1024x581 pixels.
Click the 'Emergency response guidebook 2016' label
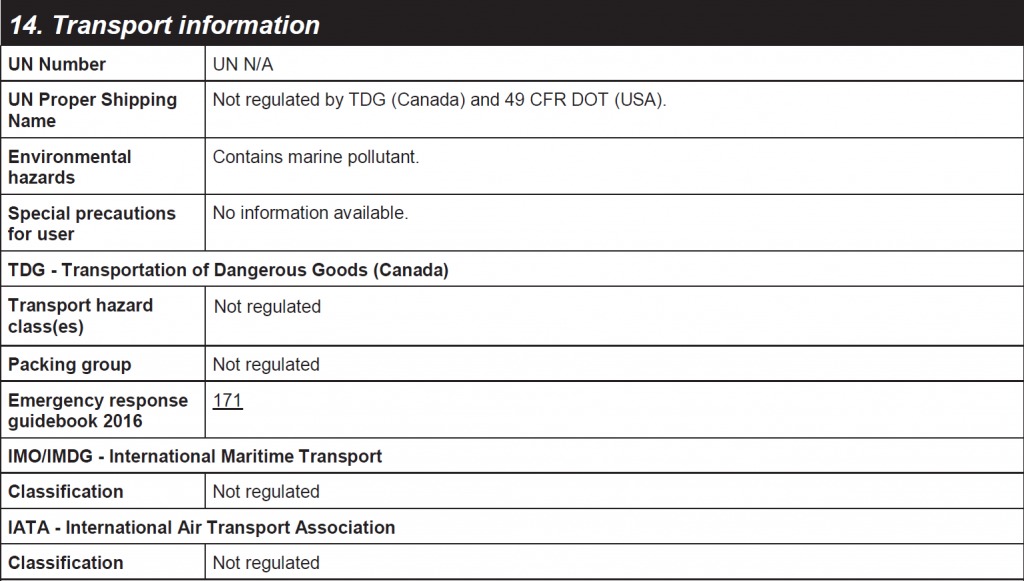pos(98,411)
